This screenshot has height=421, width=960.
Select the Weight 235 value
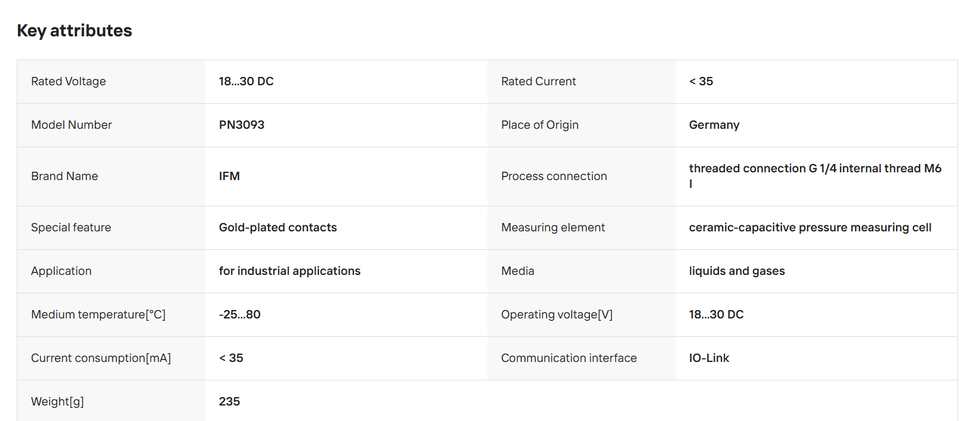click(230, 401)
